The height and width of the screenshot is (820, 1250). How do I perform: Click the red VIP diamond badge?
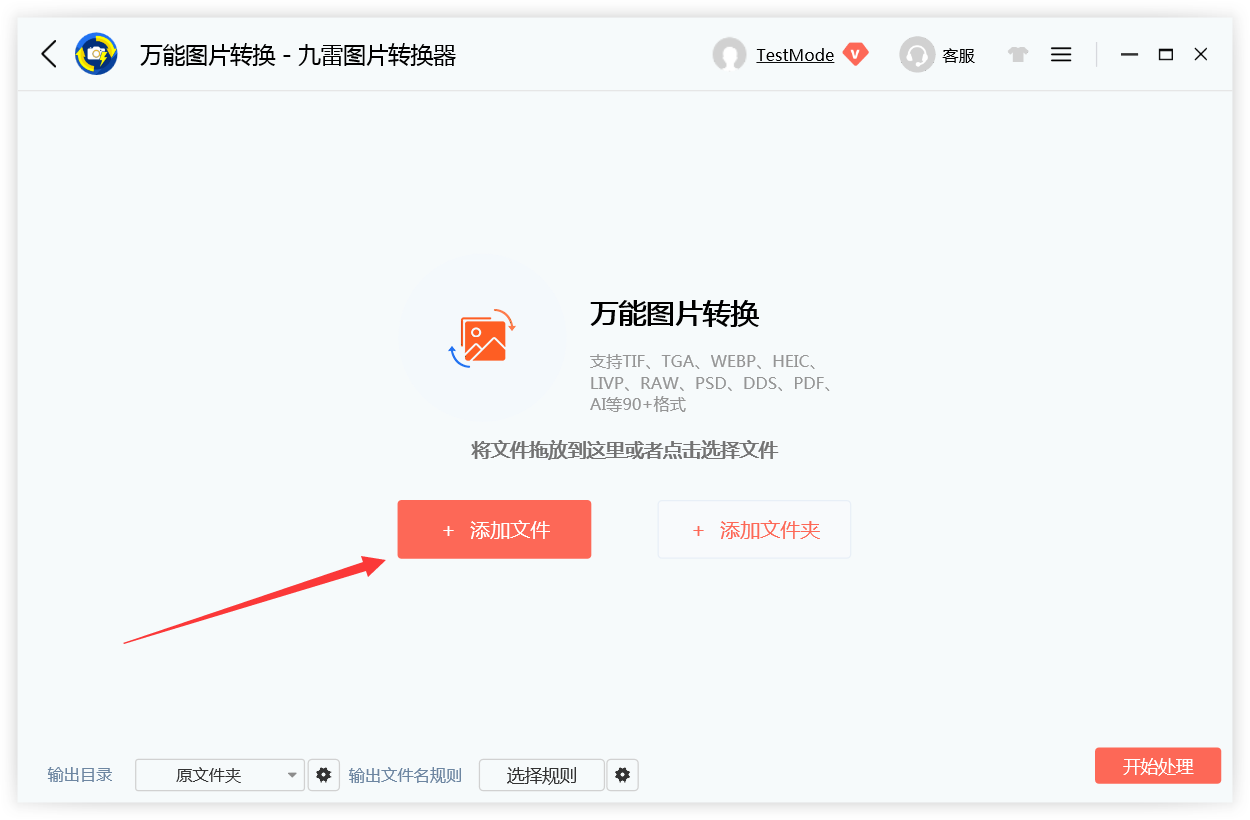tap(855, 54)
